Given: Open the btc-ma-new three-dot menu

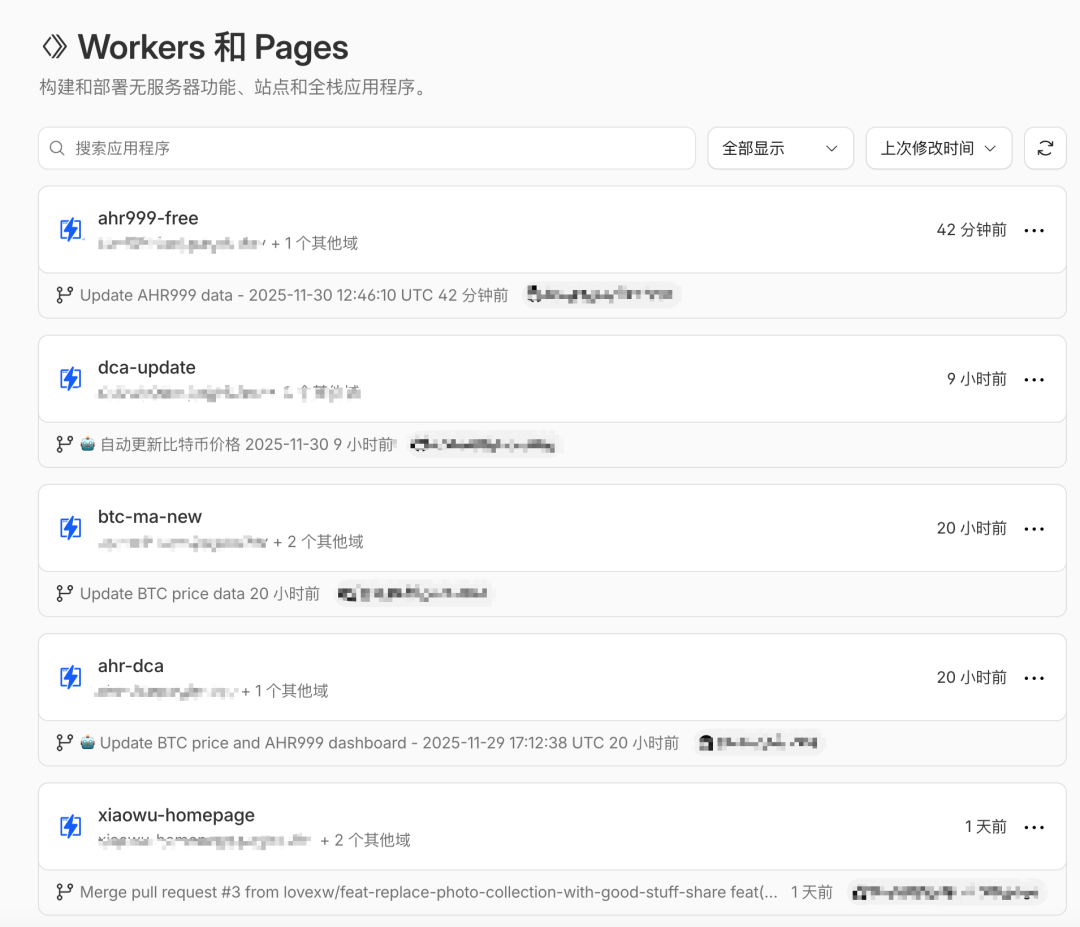Looking at the screenshot, I should [1034, 529].
